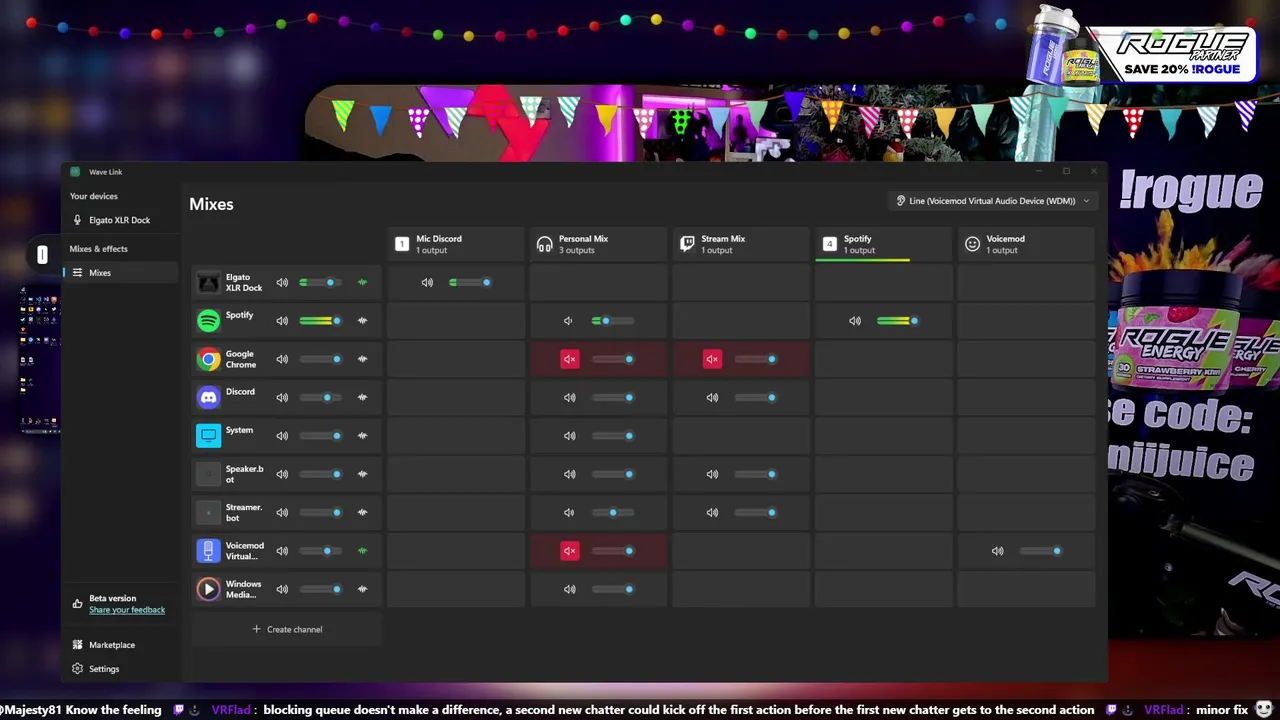Click the Mixes & effects section label

coord(98,249)
